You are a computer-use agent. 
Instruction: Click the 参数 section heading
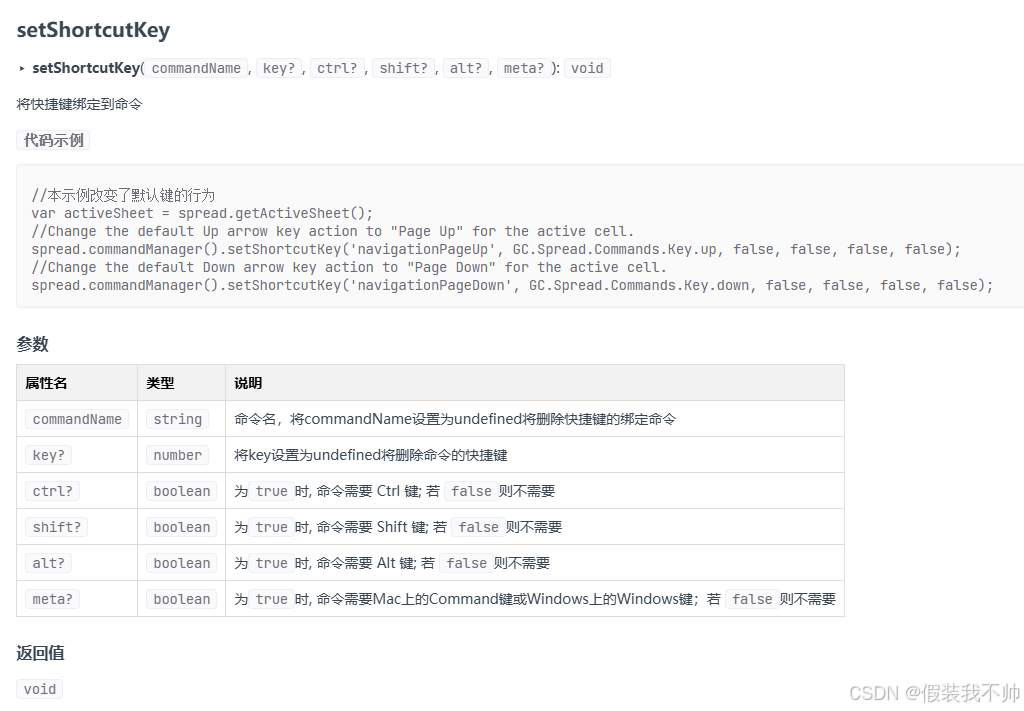click(x=33, y=344)
